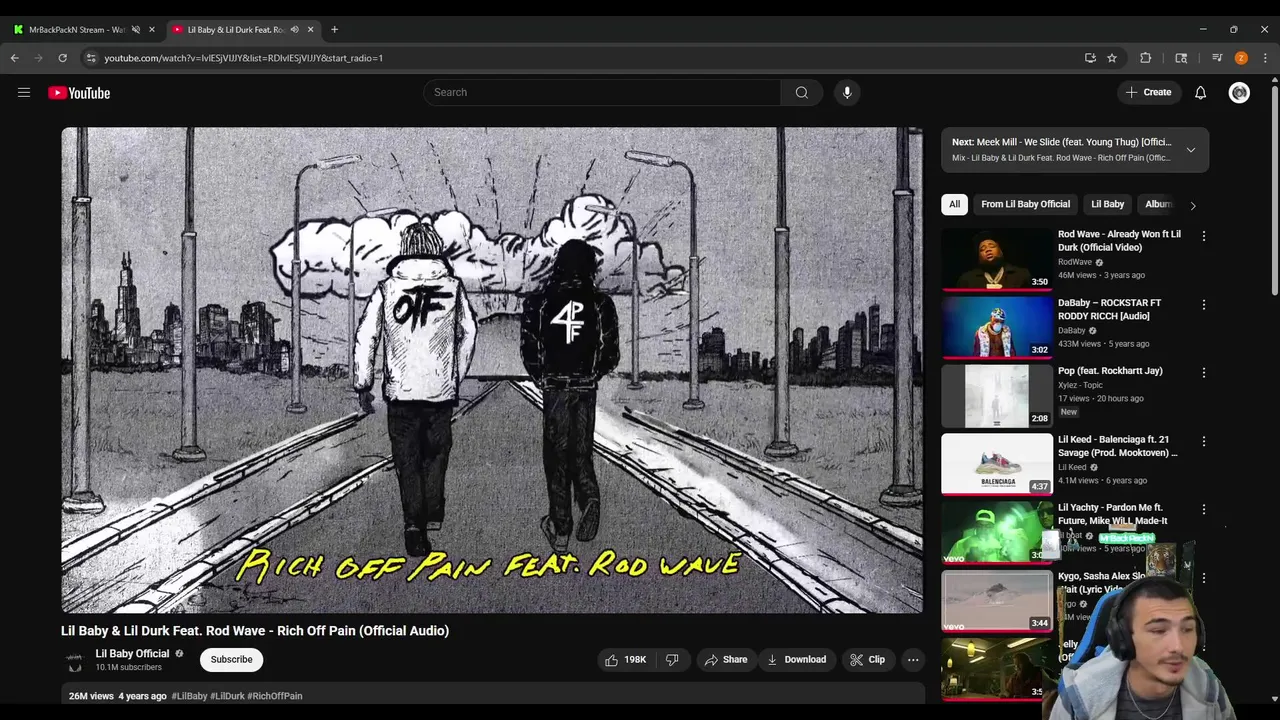Open DaBaby ROCKSTAR thumbnail

[997, 327]
